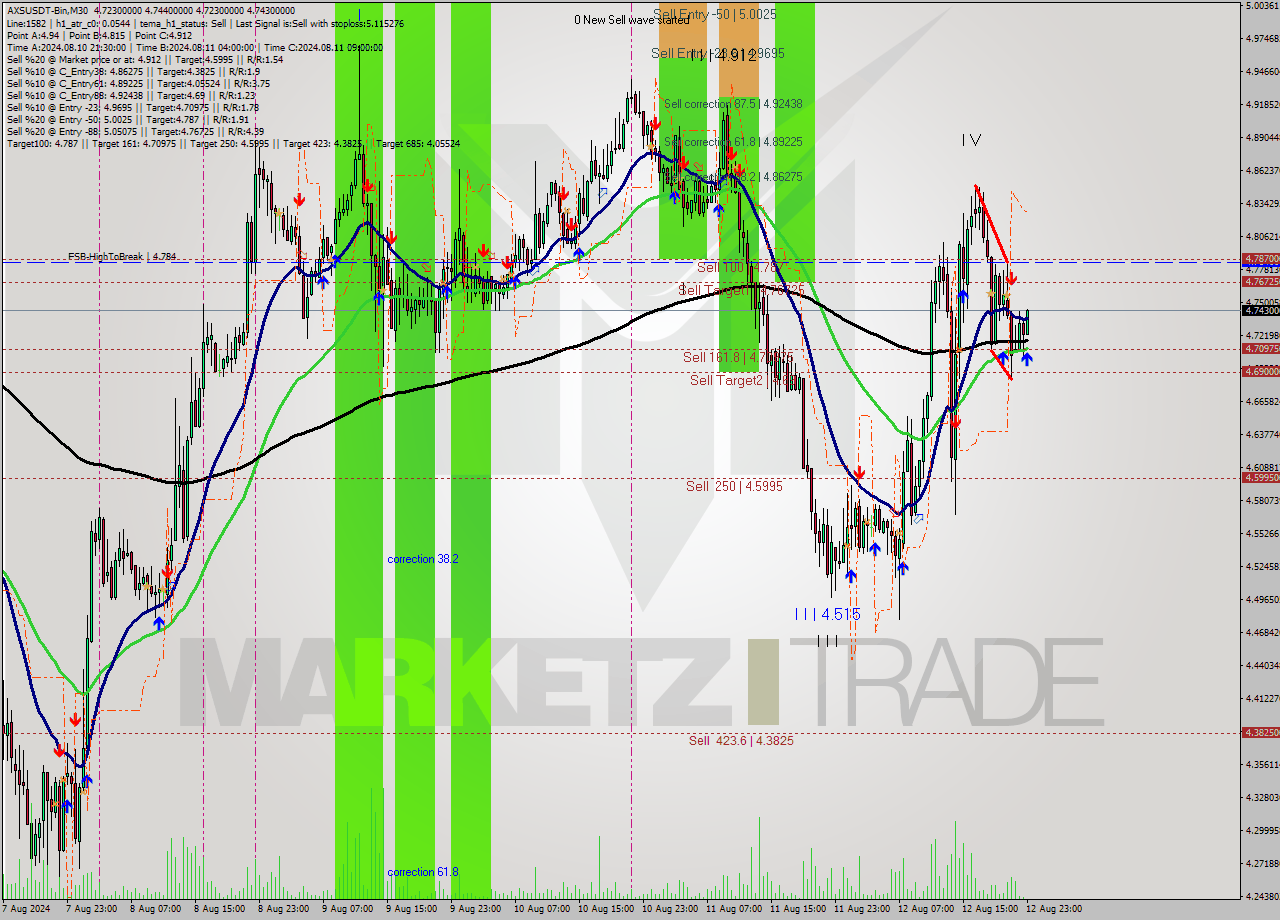Click the 'FSB-HighToBreak | 4.784' level label
1280x920 pixels.
[122, 257]
